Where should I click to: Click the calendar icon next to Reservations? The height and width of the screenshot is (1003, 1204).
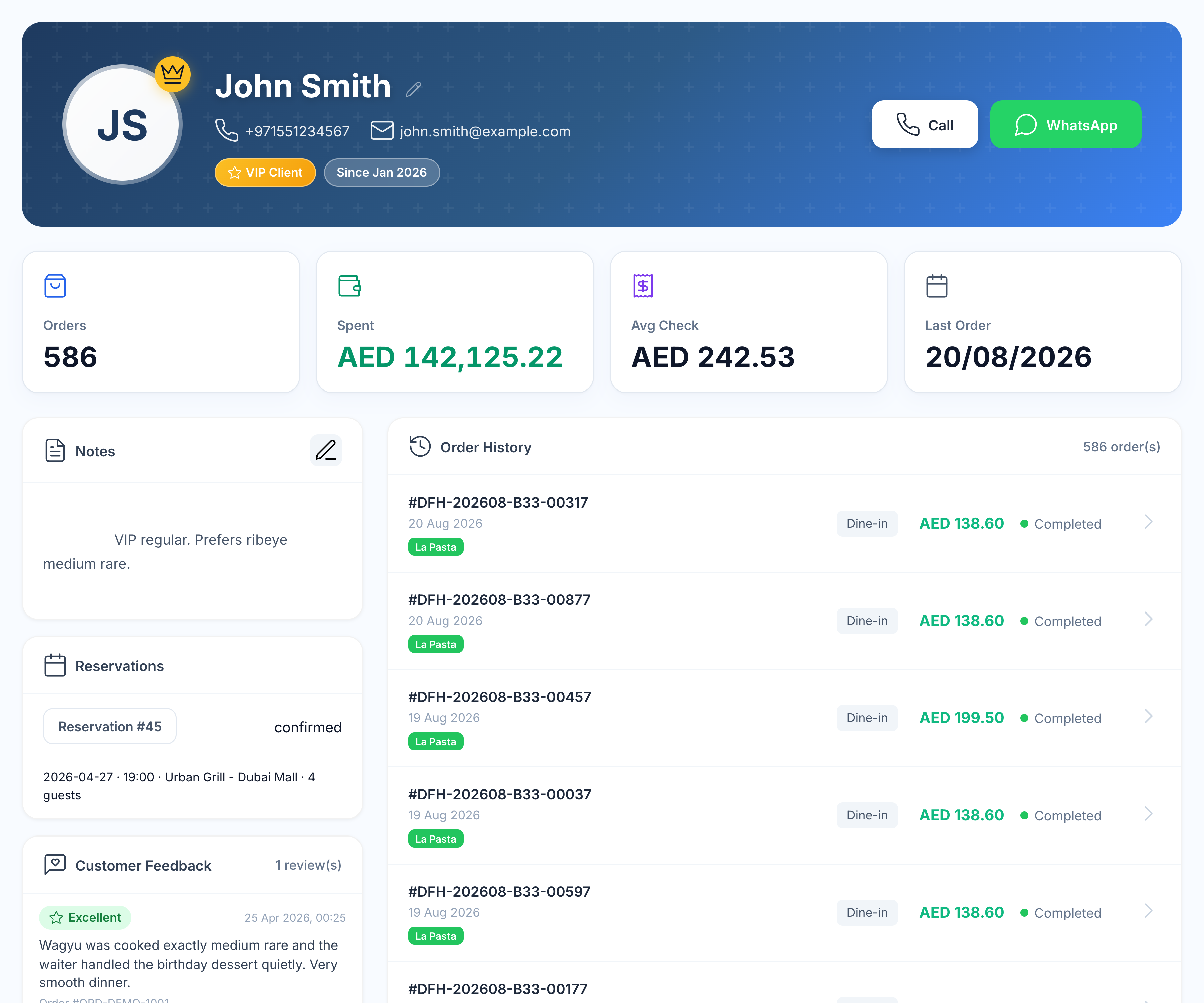(55, 665)
